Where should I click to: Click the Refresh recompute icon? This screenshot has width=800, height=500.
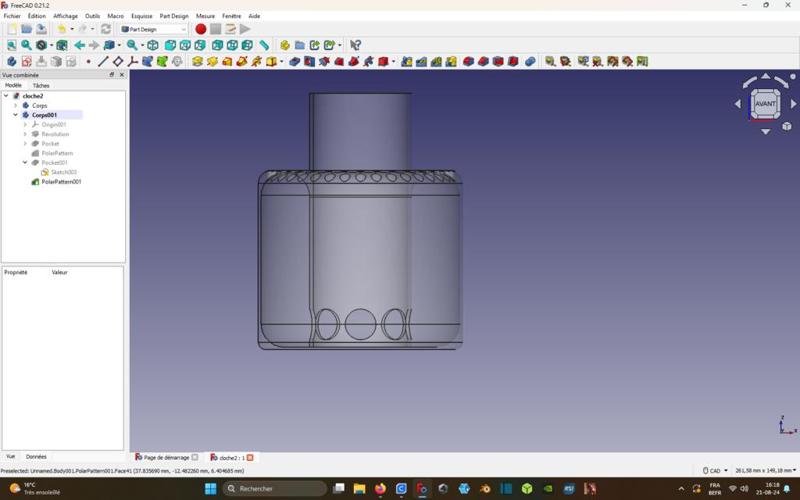[x=106, y=29]
